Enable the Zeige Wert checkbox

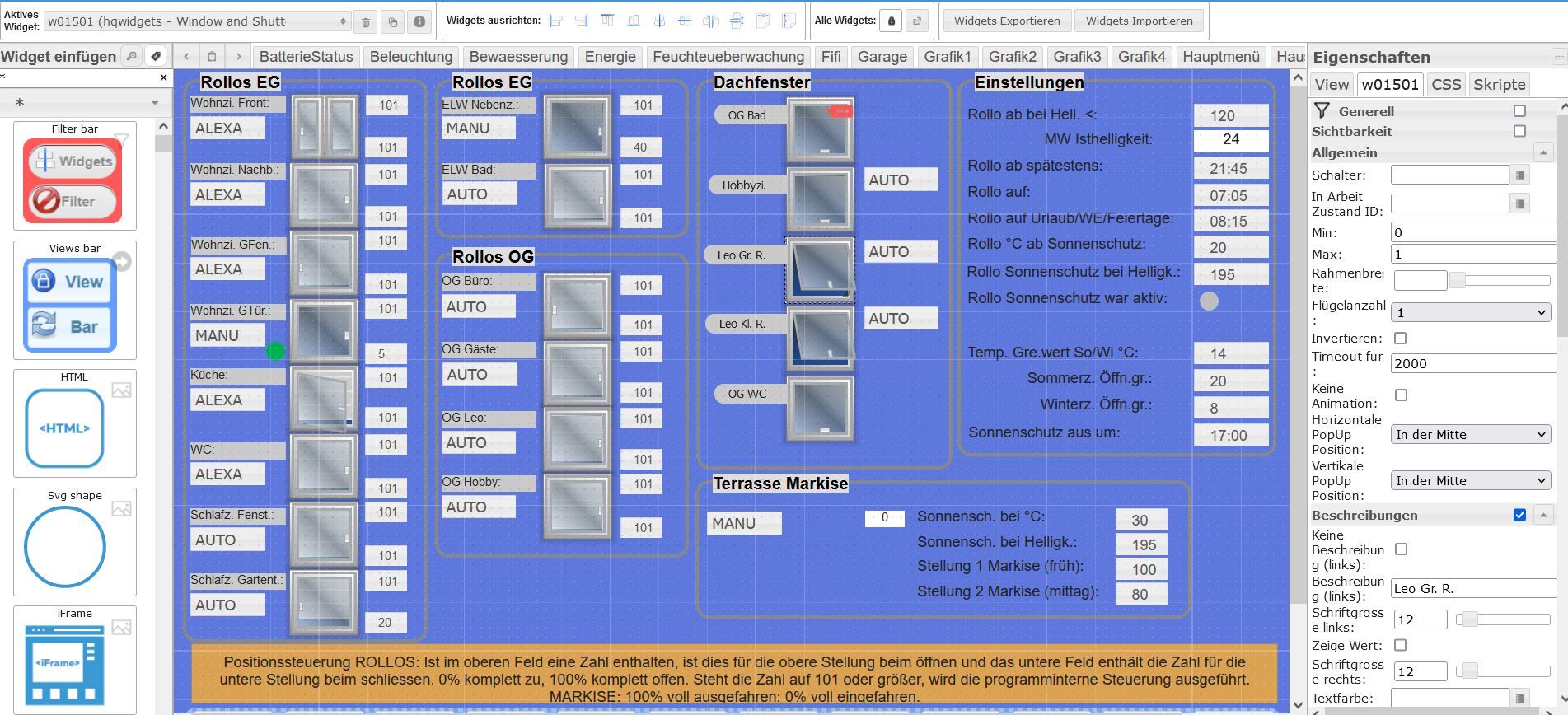(1401, 645)
